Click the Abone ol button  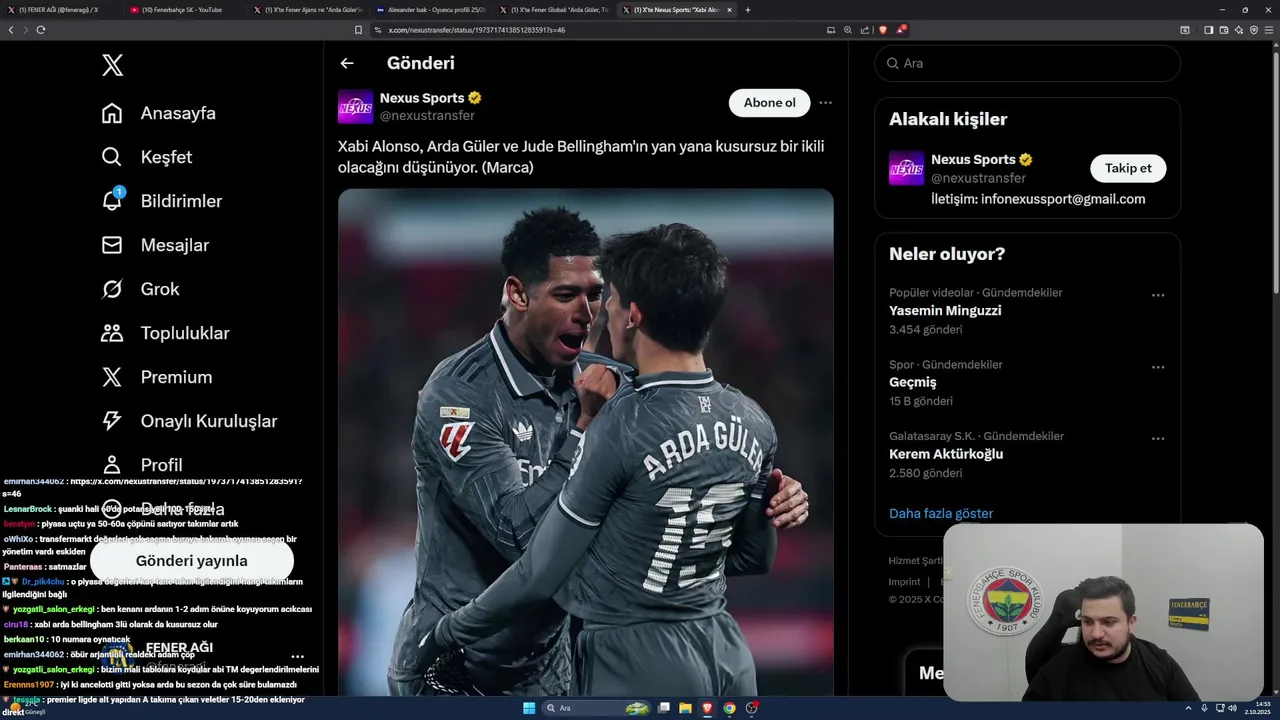coord(770,103)
